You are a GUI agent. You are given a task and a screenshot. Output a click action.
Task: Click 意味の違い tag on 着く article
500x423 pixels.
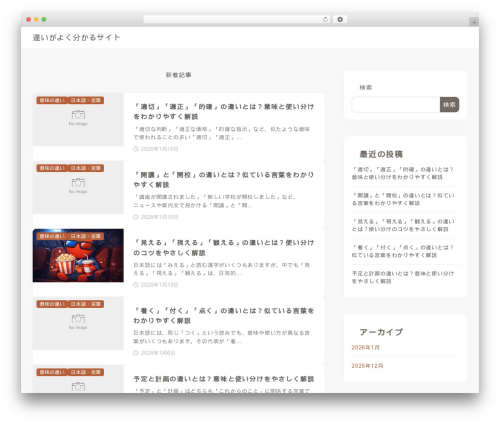pos(52,304)
